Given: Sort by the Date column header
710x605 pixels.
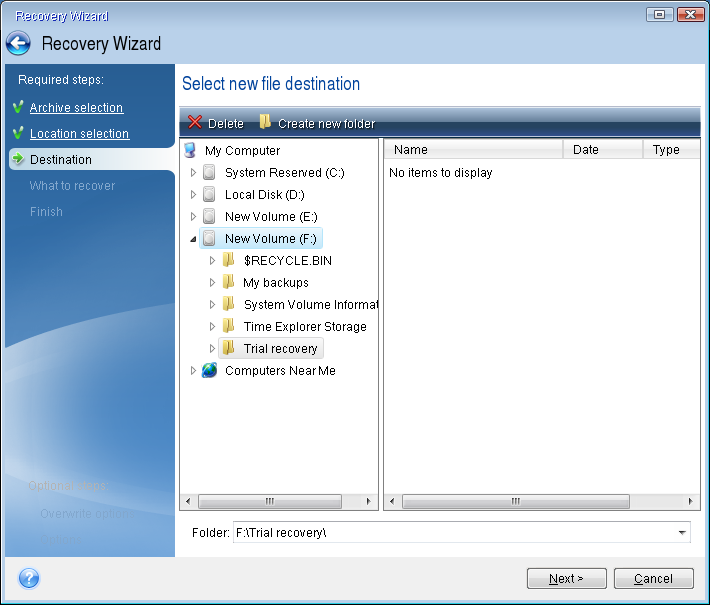Looking at the screenshot, I should [x=601, y=150].
